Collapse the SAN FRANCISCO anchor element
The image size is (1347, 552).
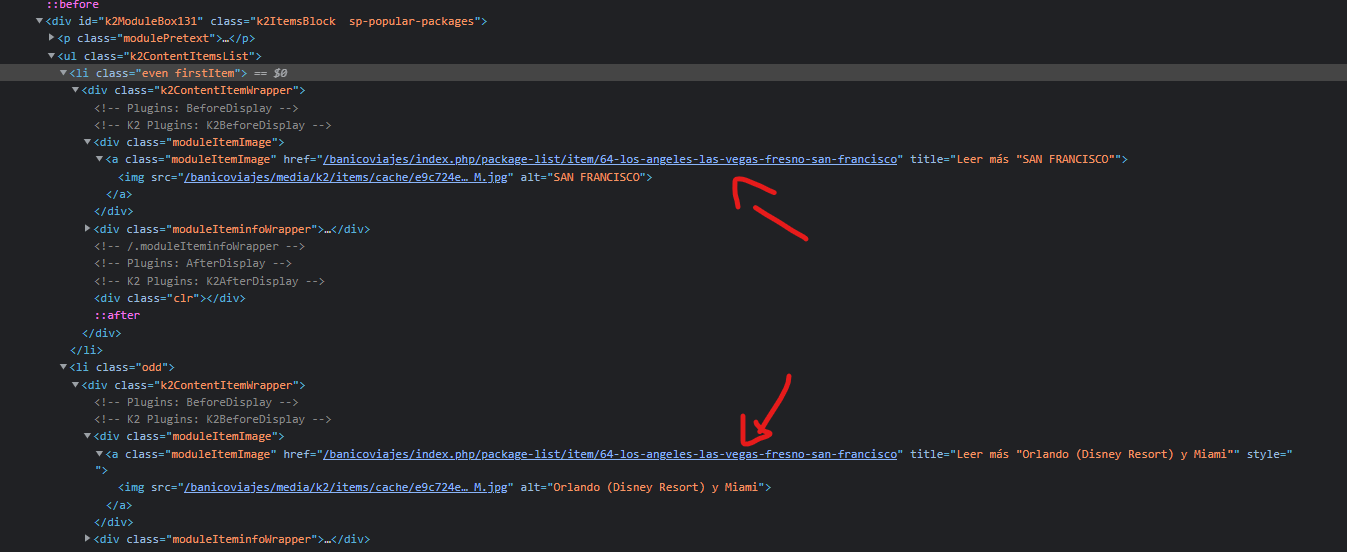[99, 159]
